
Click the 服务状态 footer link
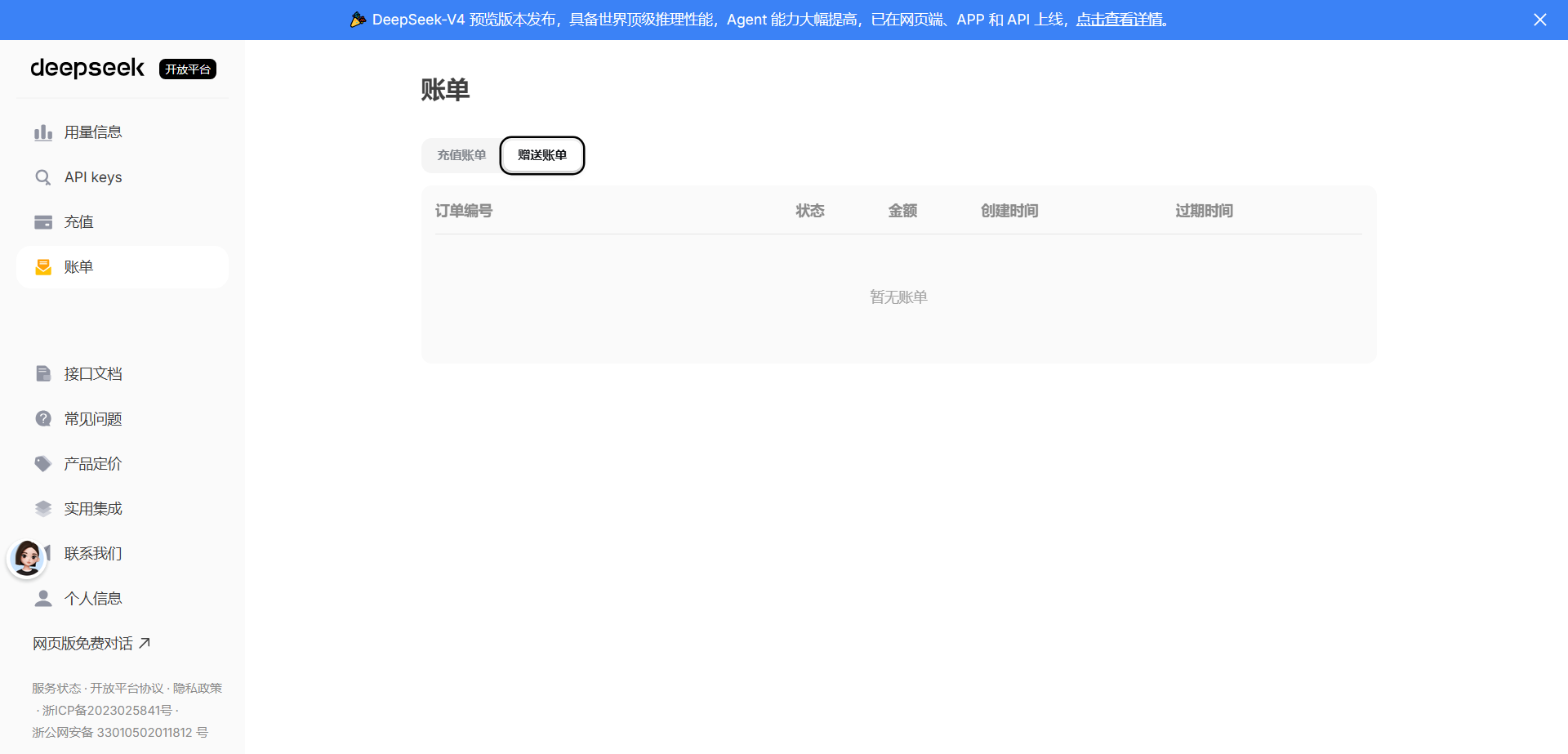click(56, 689)
